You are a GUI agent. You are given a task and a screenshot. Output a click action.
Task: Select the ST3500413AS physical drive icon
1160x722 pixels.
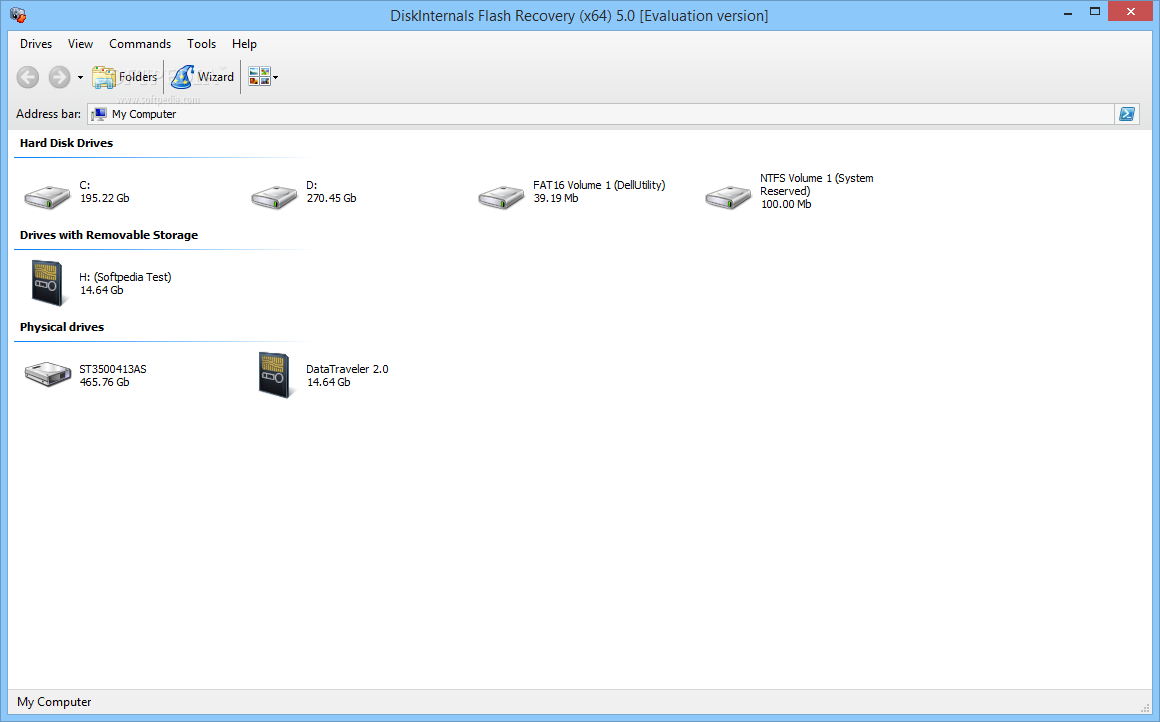47,374
